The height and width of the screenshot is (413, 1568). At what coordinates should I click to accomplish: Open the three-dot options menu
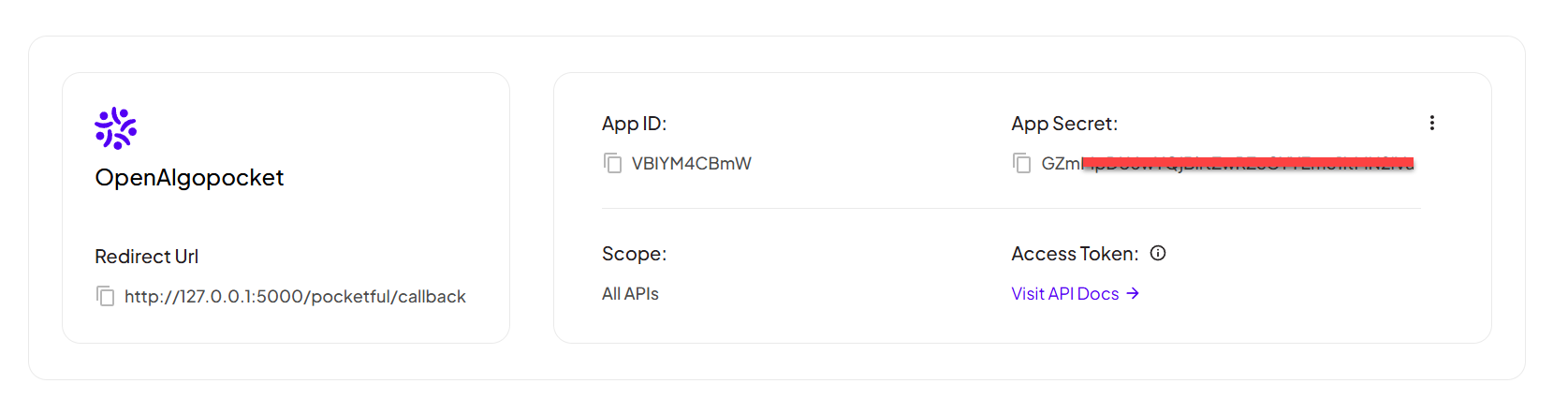tap(1431, 123)
